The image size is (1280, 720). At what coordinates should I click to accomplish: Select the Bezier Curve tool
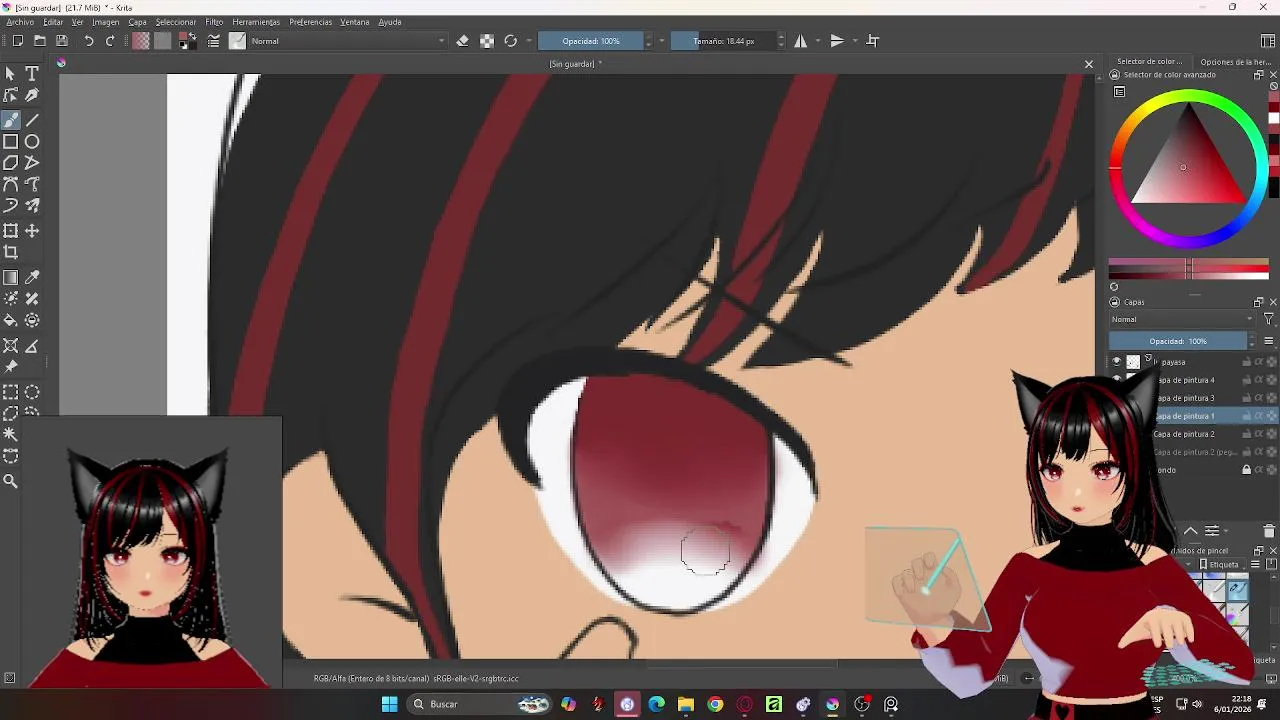point(11,185)
